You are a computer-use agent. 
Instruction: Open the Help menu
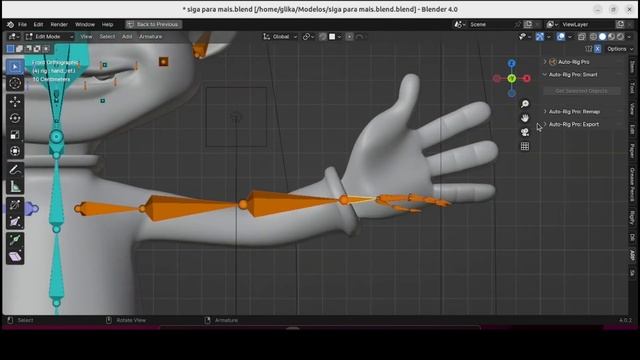107,24
